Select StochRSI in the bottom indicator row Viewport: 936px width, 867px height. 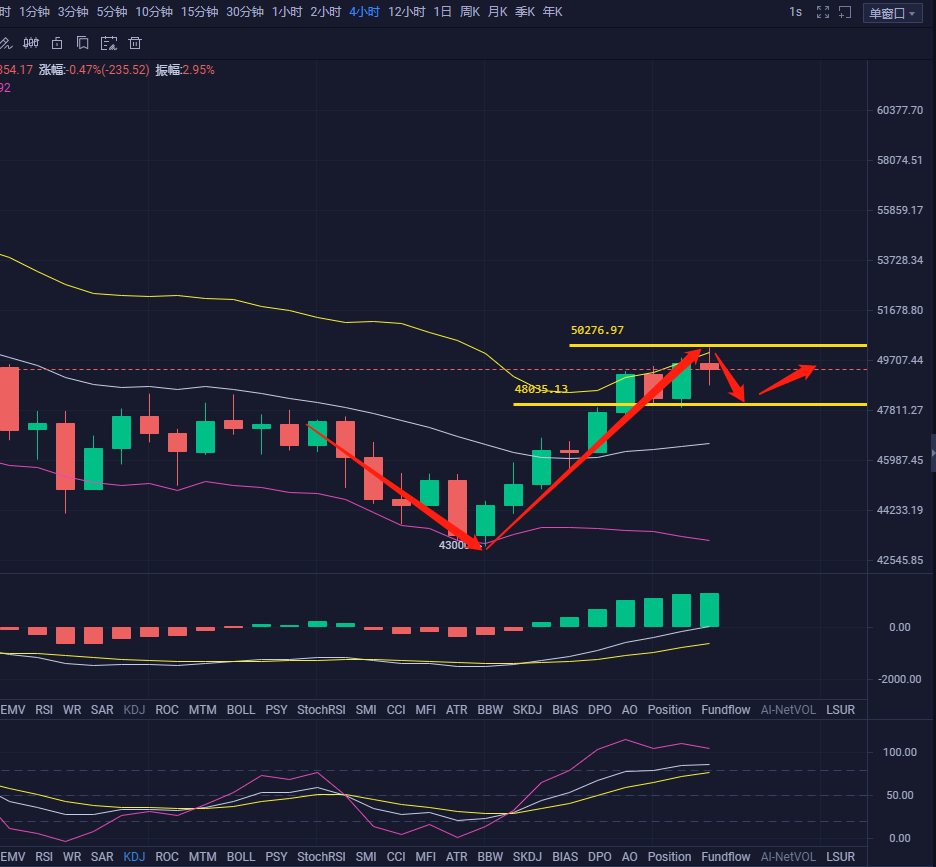coord(321,857)
